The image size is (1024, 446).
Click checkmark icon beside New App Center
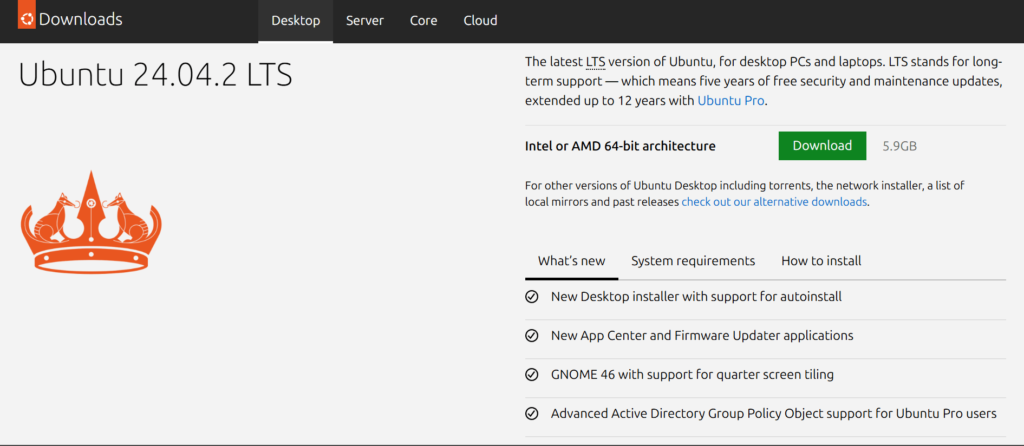click(x=532, y=336)
